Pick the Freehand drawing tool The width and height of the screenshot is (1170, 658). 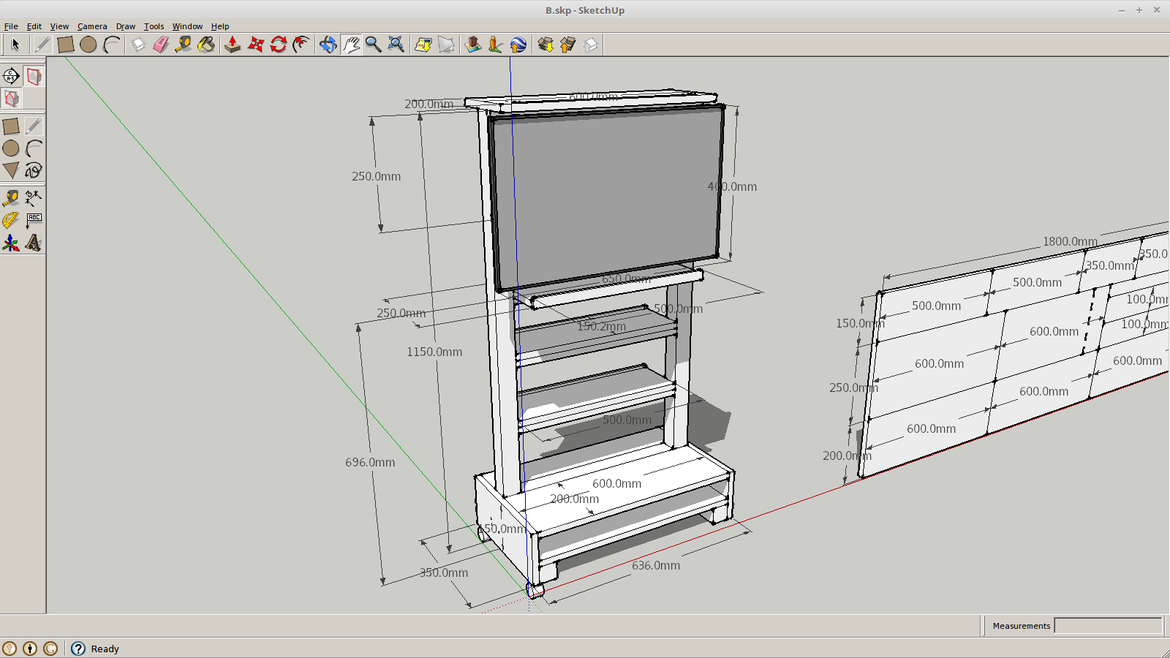pos(34,170)
